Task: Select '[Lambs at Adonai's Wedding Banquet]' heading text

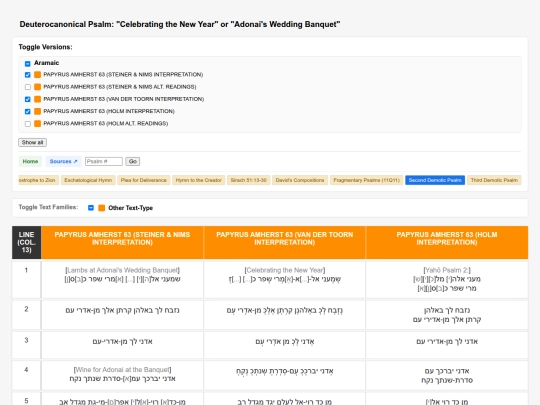Action: point(122,270)
